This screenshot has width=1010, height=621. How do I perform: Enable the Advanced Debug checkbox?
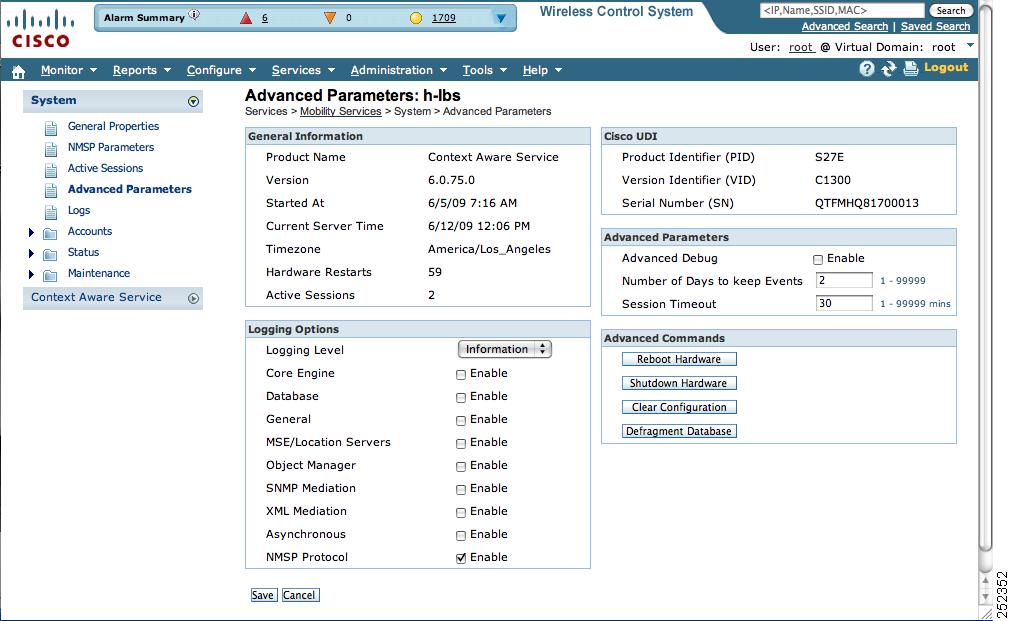(x=817, y=258)
